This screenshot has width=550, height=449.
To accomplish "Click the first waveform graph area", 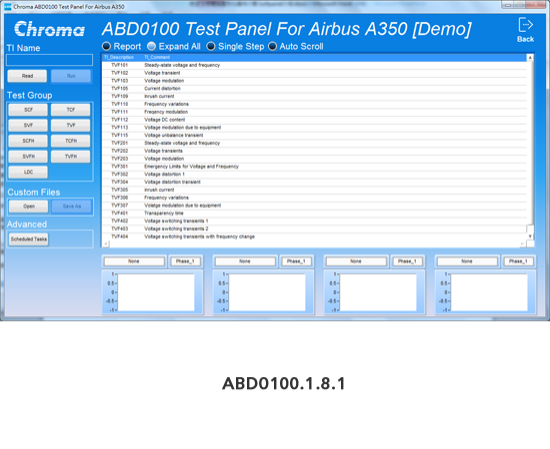I will (x=156, y=293).
